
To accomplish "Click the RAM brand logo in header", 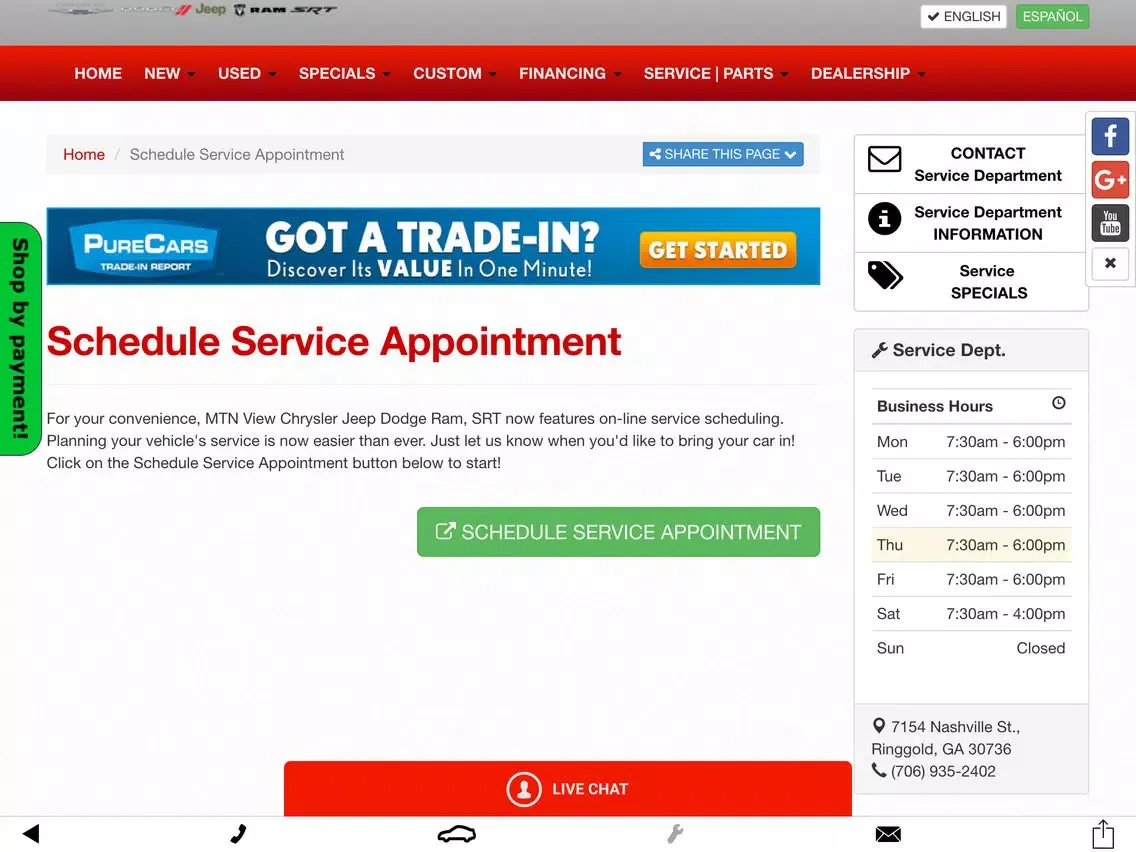I will (259, 9).
